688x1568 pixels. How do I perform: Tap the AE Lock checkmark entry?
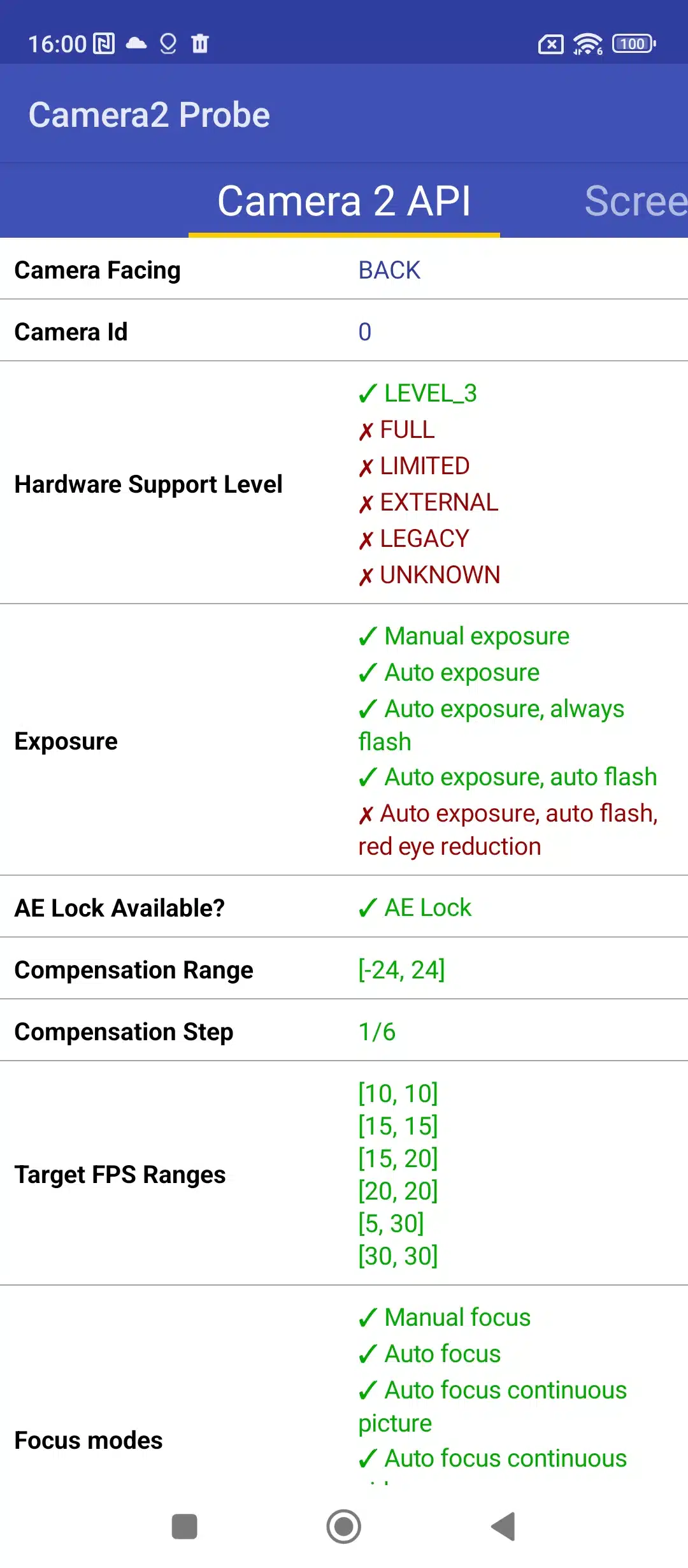tap(415, 908)
